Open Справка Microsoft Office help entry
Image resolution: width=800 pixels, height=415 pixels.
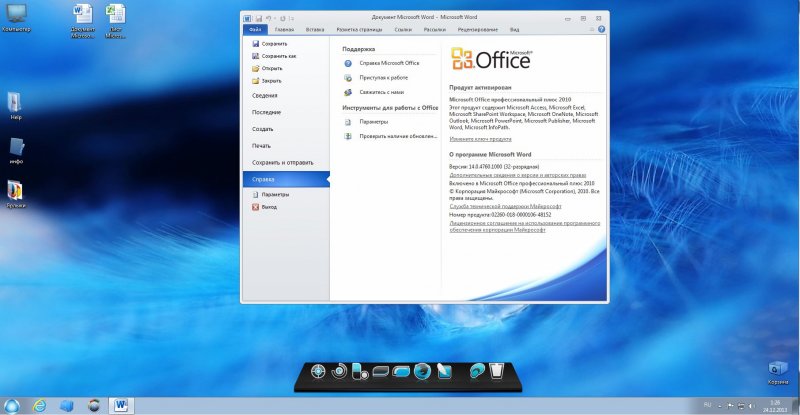tap(382, 63)
